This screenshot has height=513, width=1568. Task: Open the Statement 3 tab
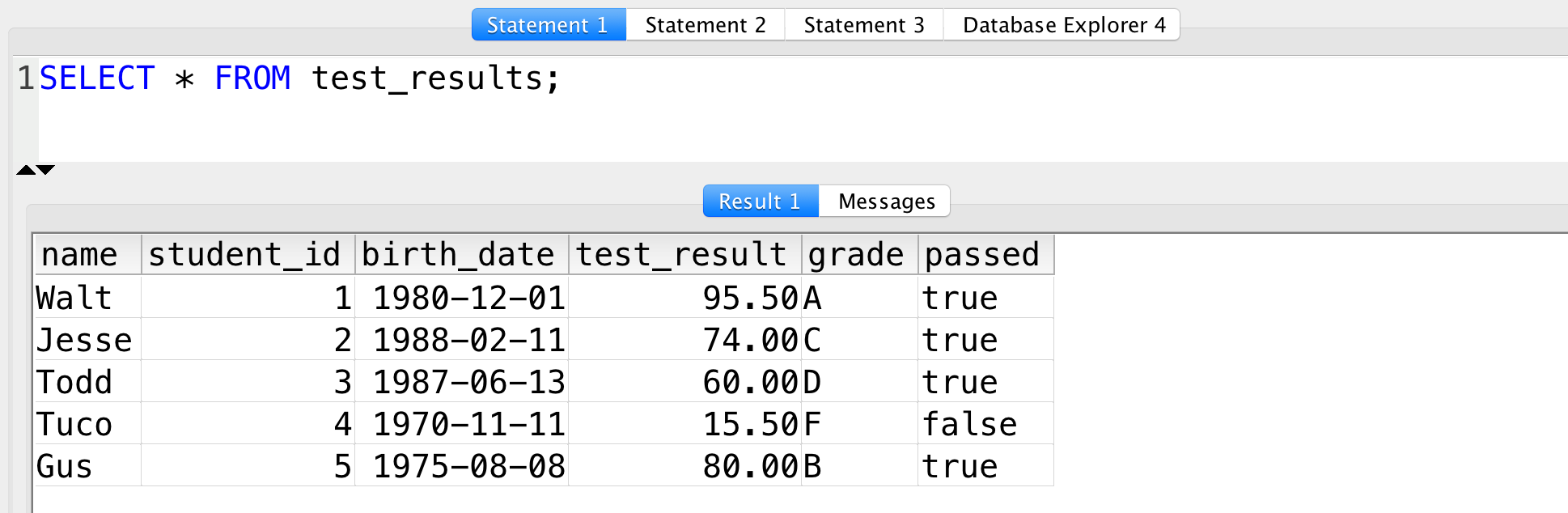[864, 25]
